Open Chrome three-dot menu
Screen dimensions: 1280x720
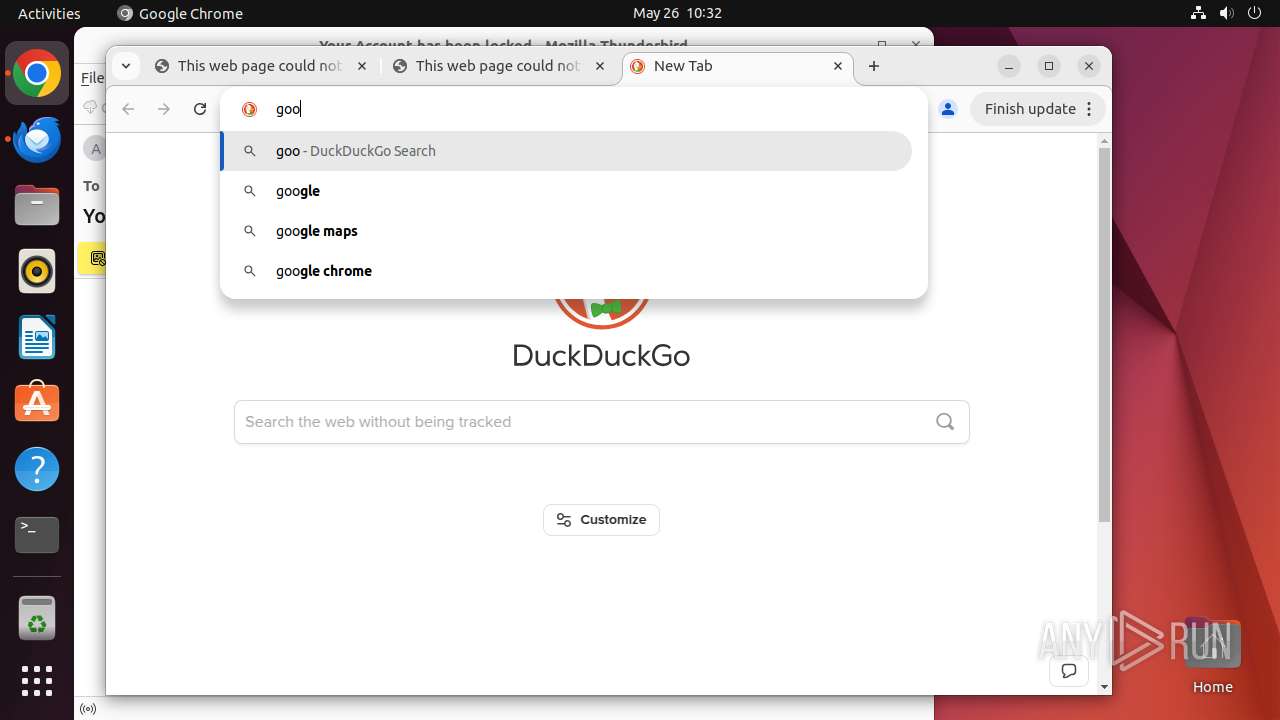click(1090, 109)
